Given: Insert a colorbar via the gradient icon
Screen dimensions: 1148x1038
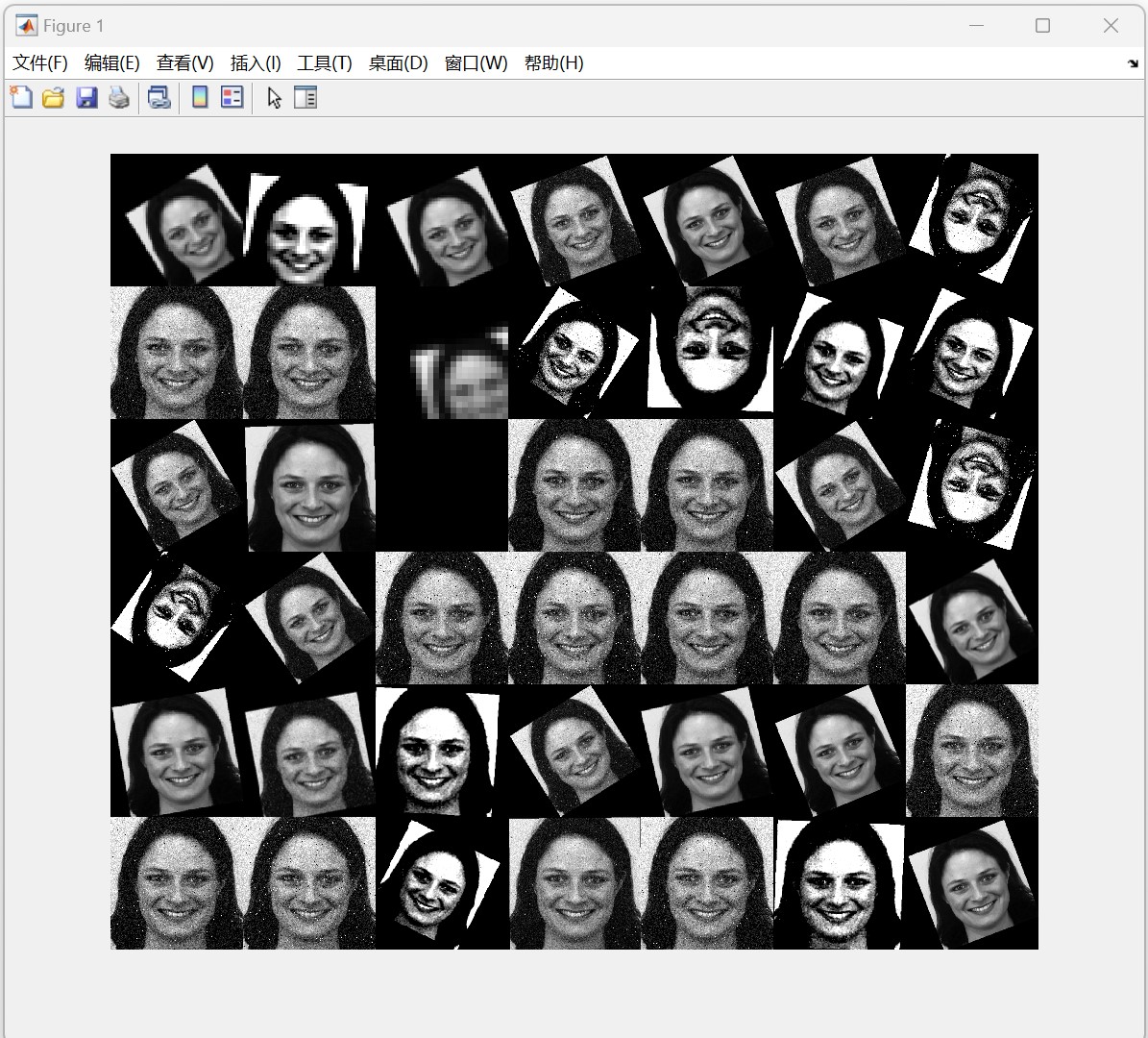Looking at the screenshot, I should [200, 97].
